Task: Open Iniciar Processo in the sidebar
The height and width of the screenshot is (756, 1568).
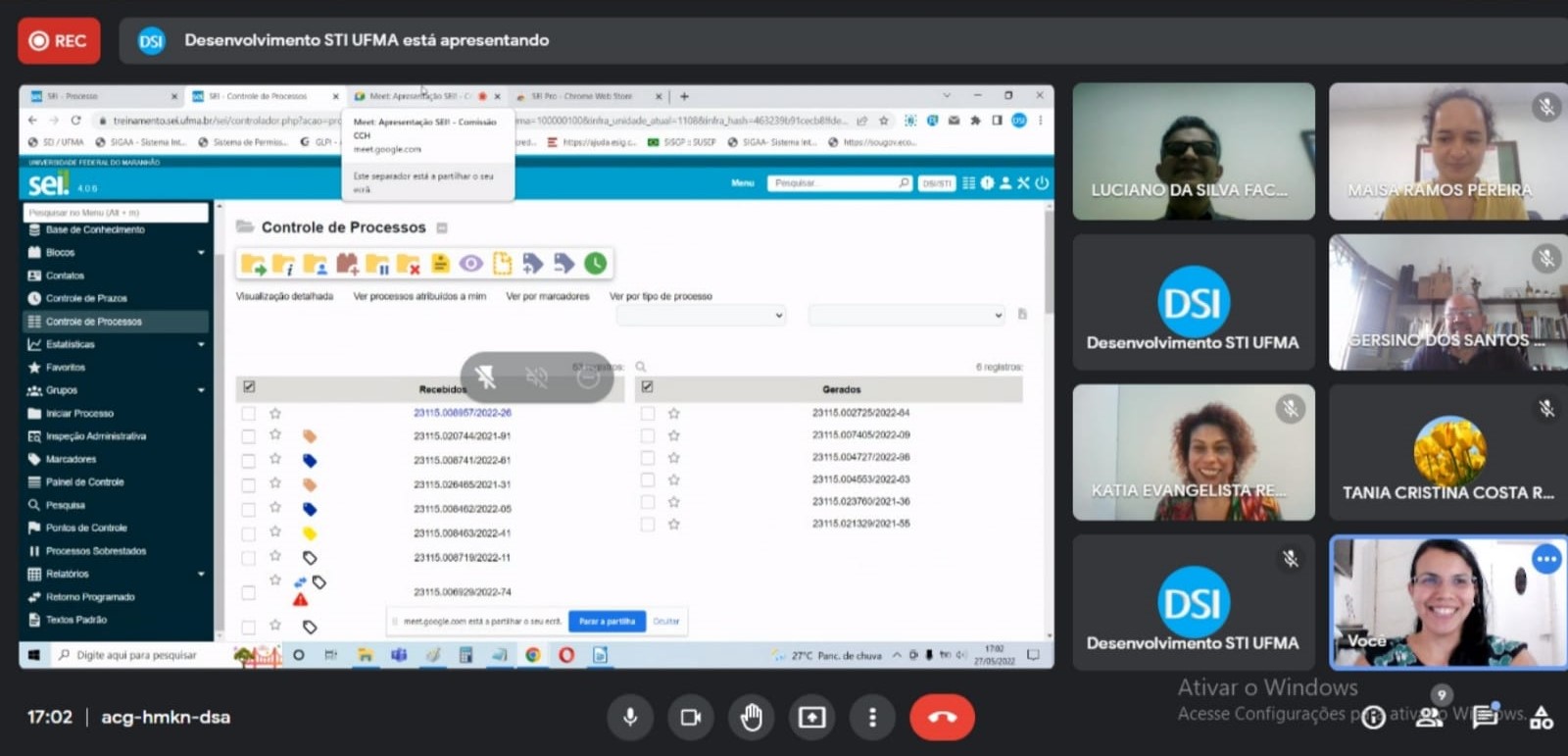Action: 79,414
